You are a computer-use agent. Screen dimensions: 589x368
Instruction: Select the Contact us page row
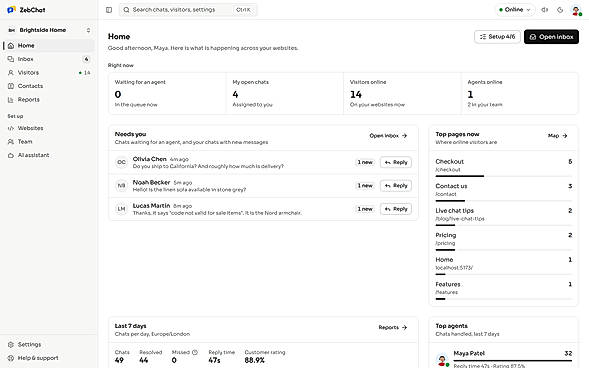504,191
